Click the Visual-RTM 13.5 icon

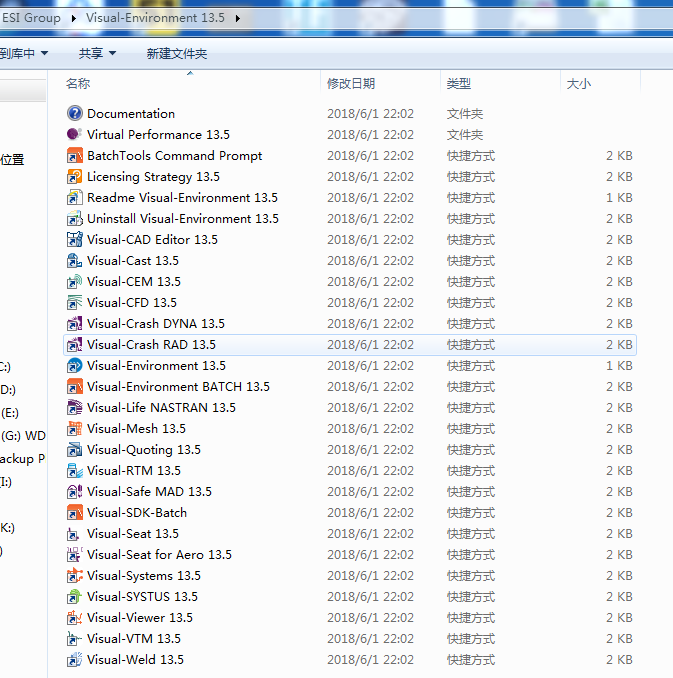click(x=74, y=470)
